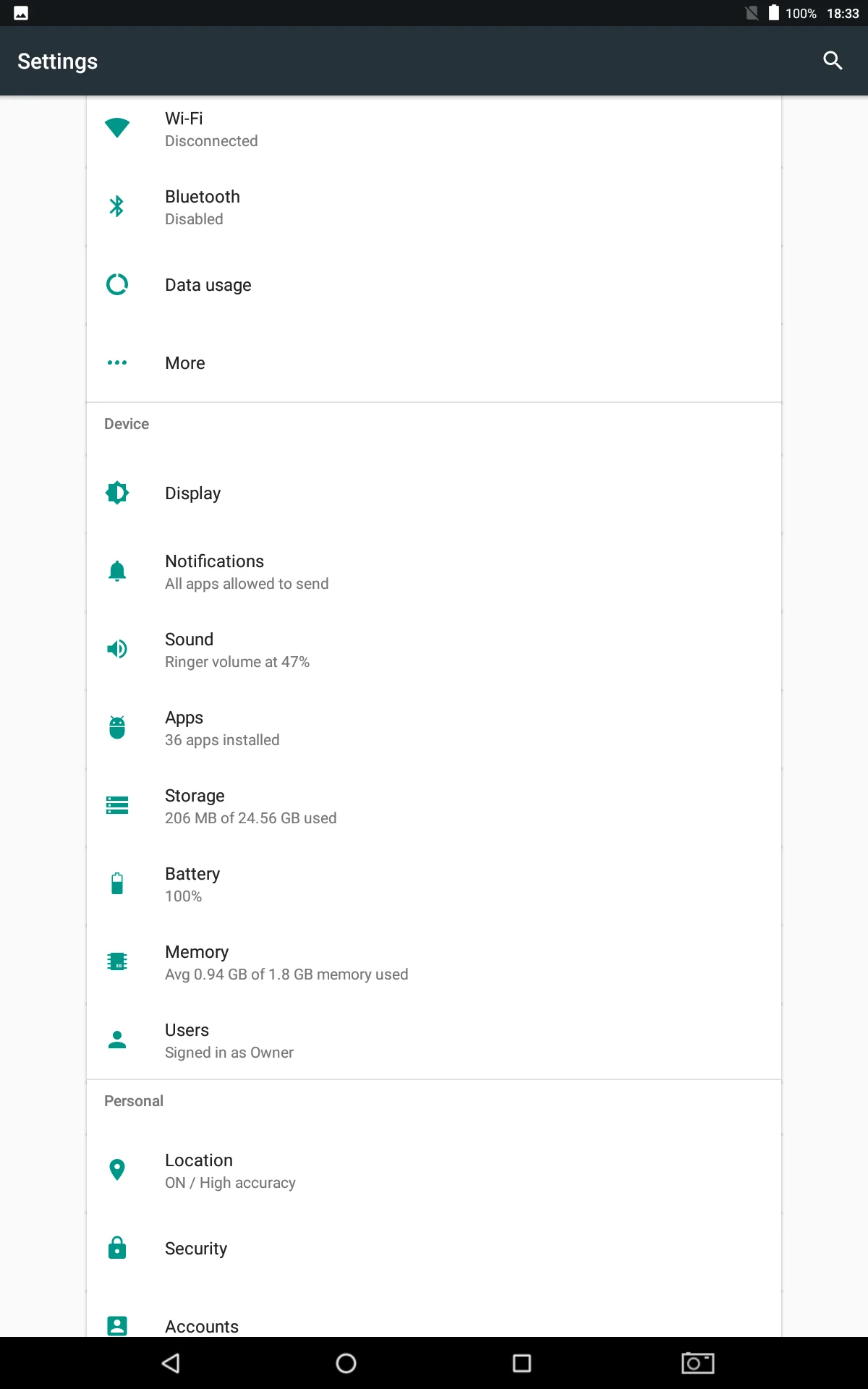Viewport: 868px width, 1389px height.
Task: Tap the Data usage circle icon
Action: click(x=117, y=284)
